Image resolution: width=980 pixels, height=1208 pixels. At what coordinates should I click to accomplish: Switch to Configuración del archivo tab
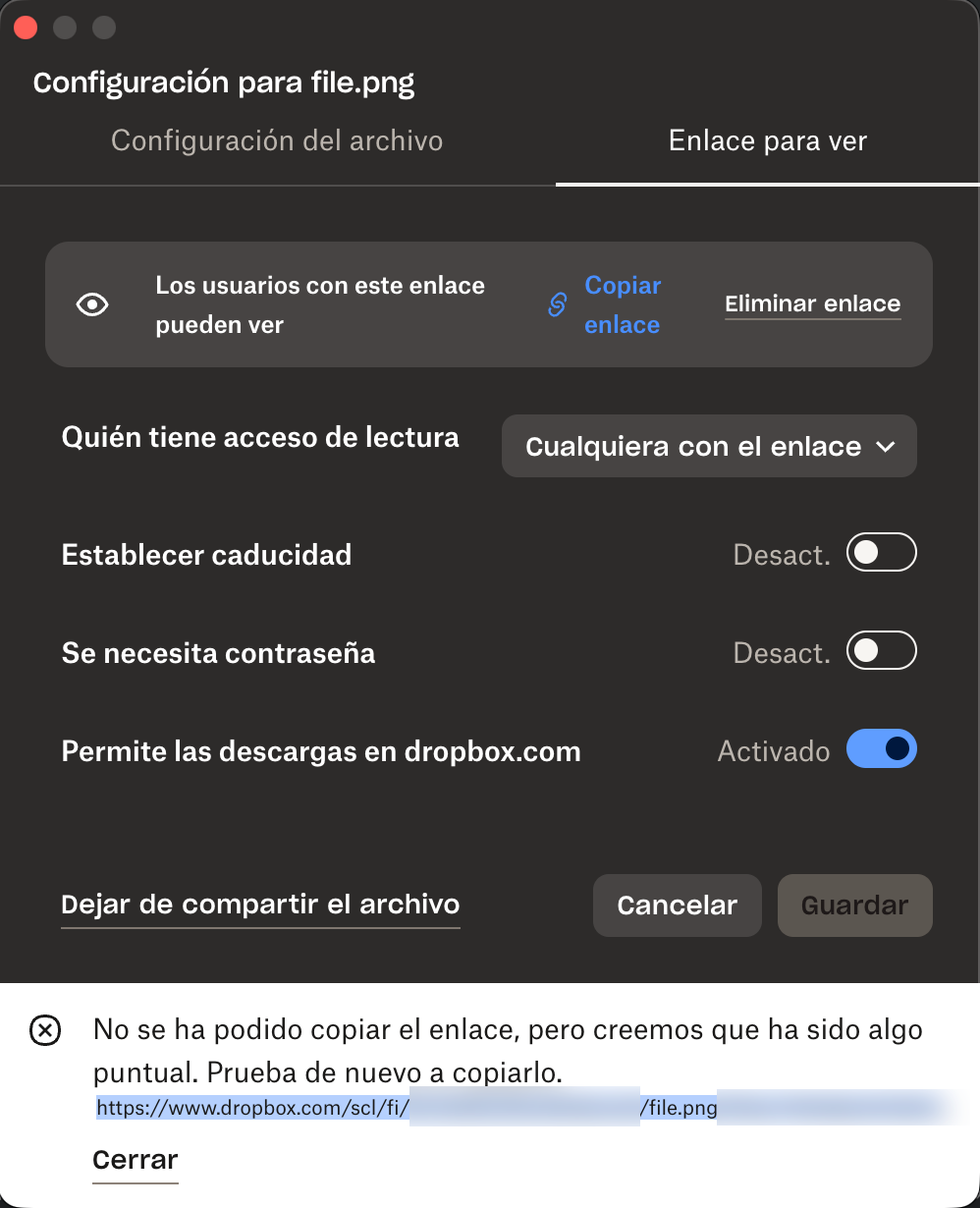(277, 141)
